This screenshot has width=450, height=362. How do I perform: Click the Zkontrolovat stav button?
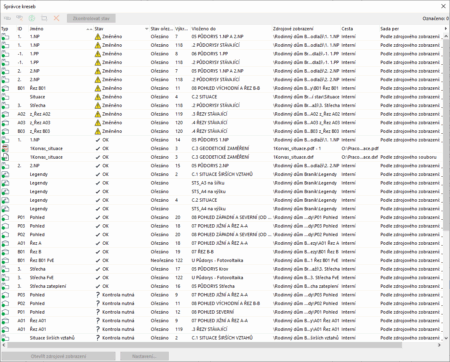(x=91, y=18)
